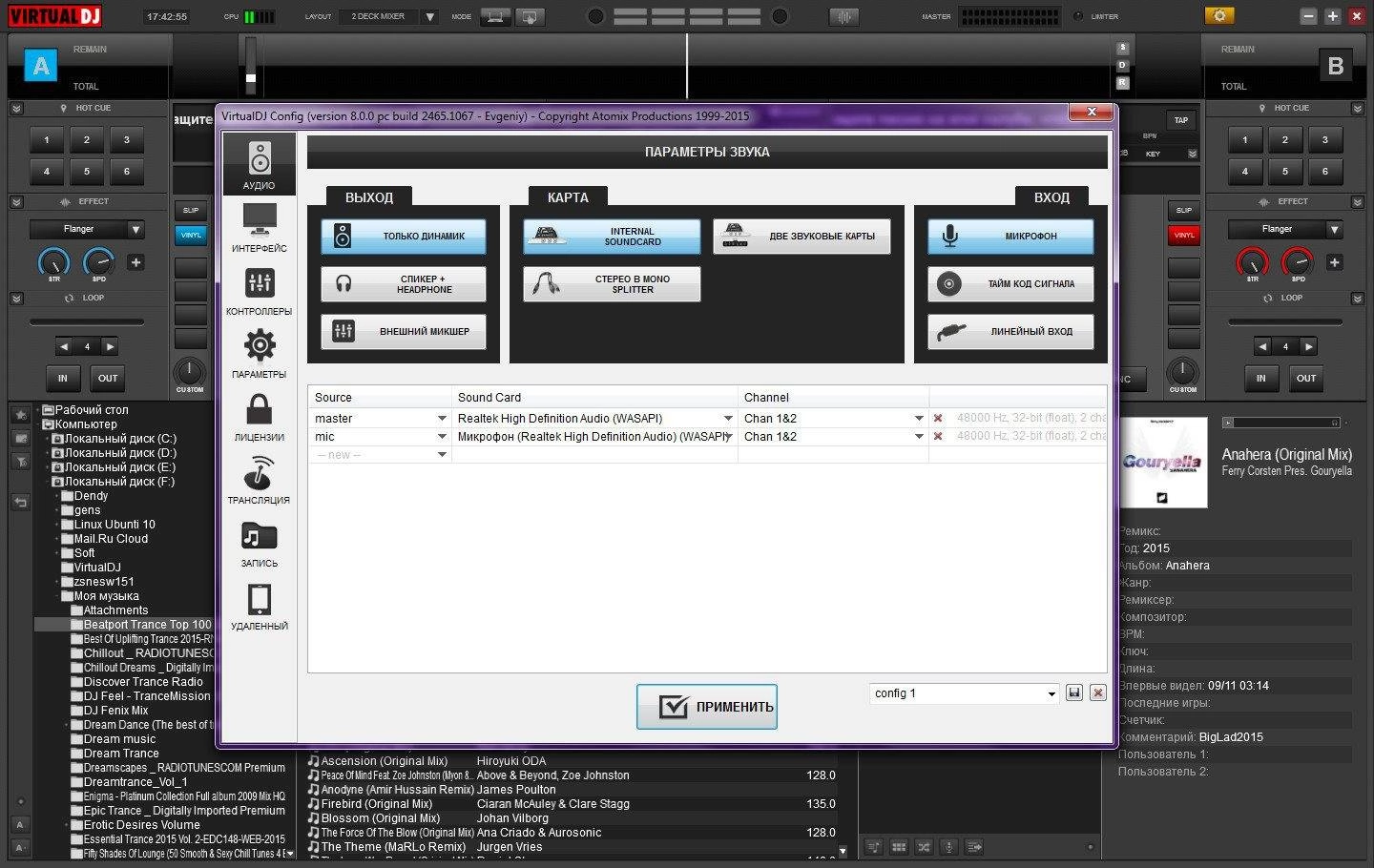Image resolution: width=1374 pixels, height=868 pixels.
Task: Open the Параметры settings tab
Action: coord(259,353)
